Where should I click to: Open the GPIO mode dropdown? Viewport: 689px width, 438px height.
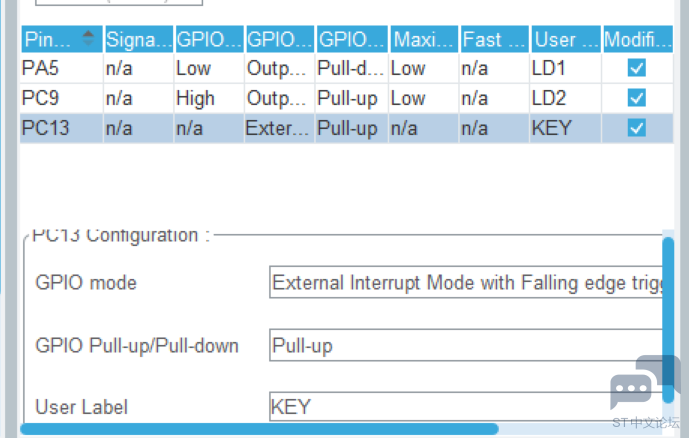pos(466,282)
